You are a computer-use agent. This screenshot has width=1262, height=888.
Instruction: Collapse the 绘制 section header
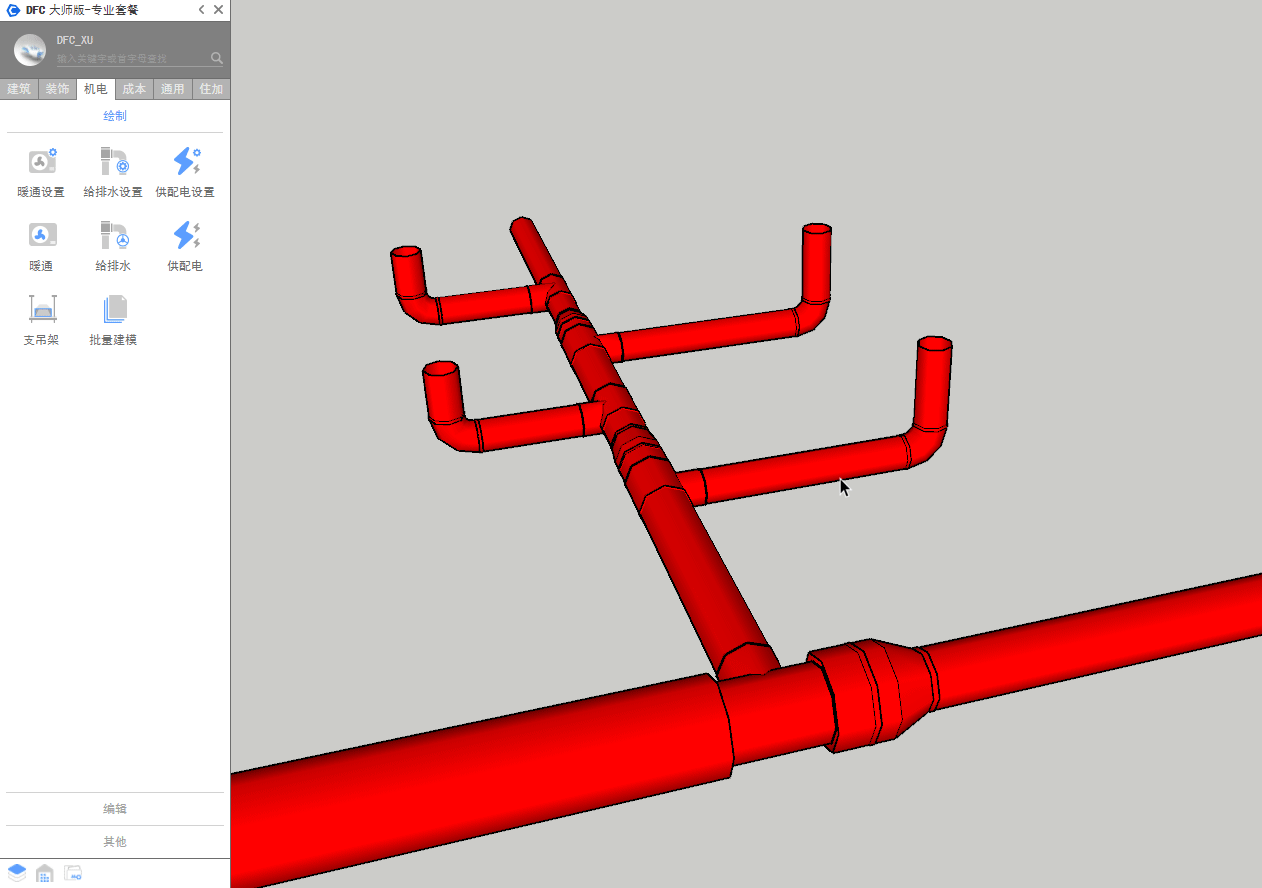tap(115, 116)
